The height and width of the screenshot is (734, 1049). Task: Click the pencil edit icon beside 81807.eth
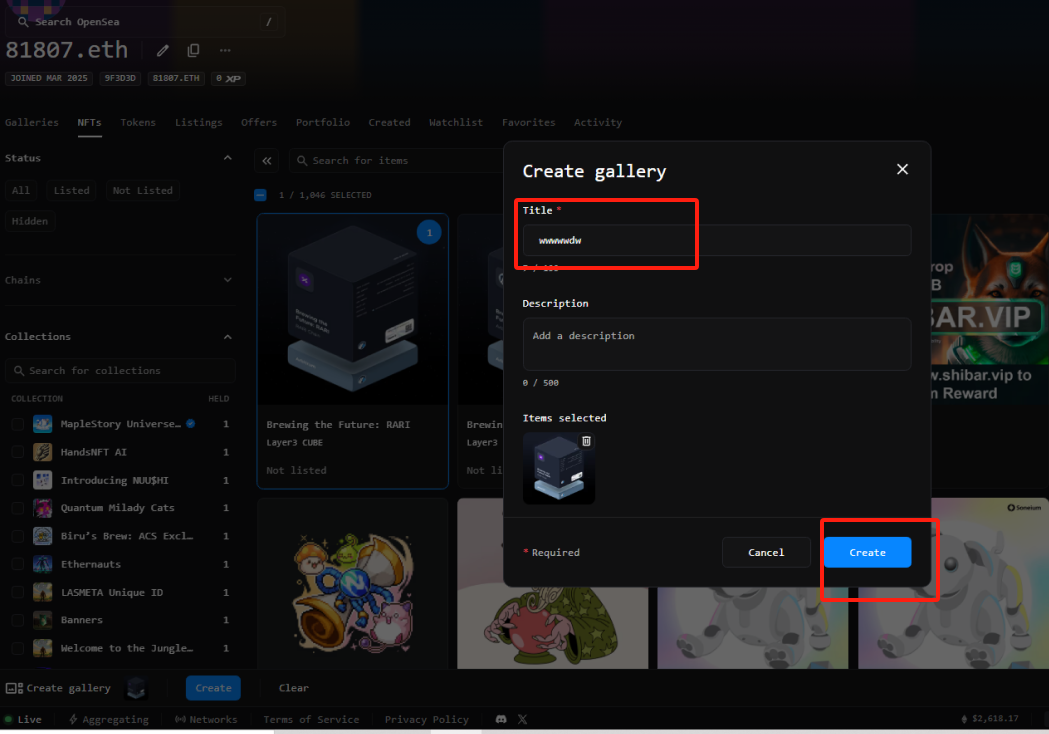(163, 50)
